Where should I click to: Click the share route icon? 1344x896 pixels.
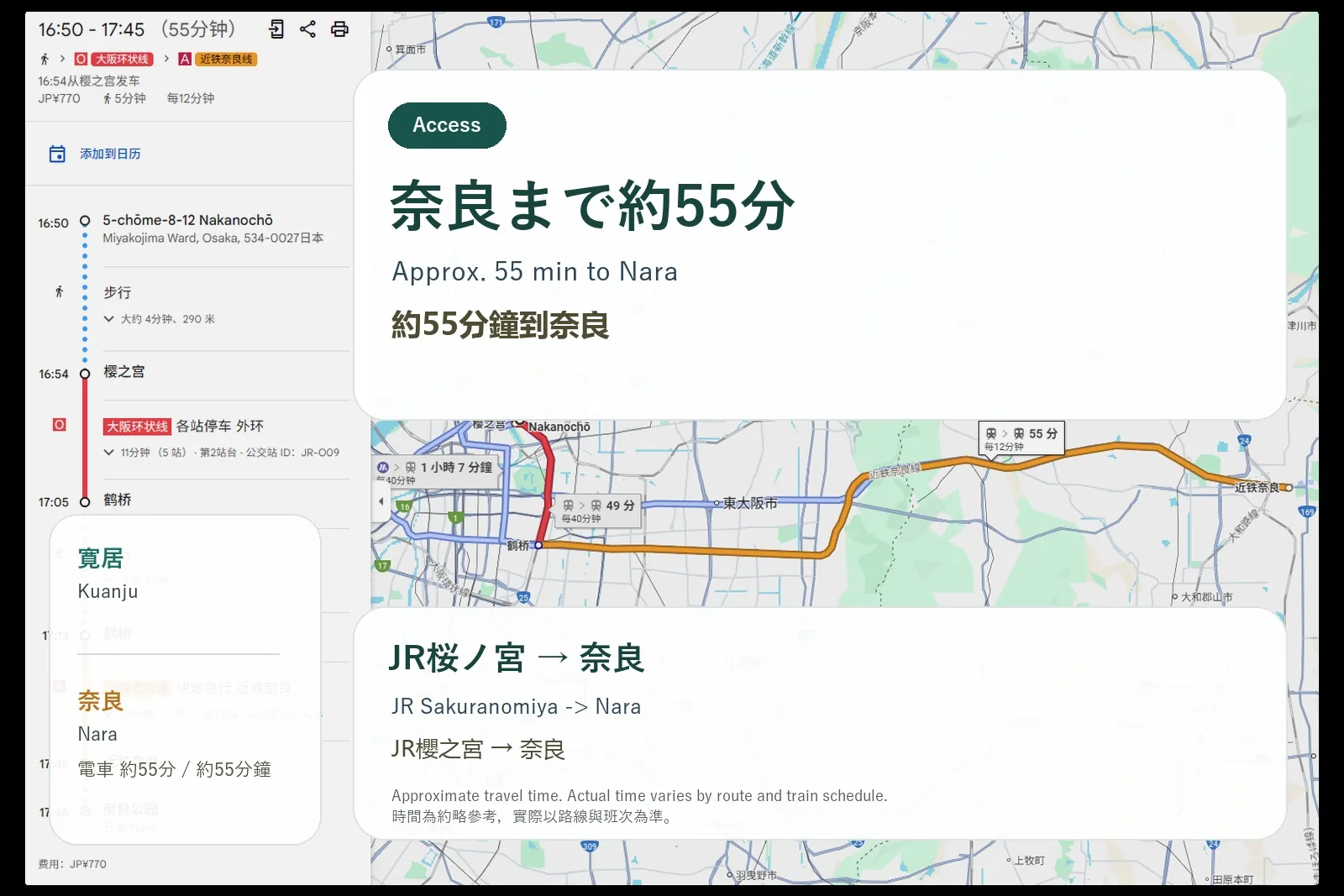307,29
